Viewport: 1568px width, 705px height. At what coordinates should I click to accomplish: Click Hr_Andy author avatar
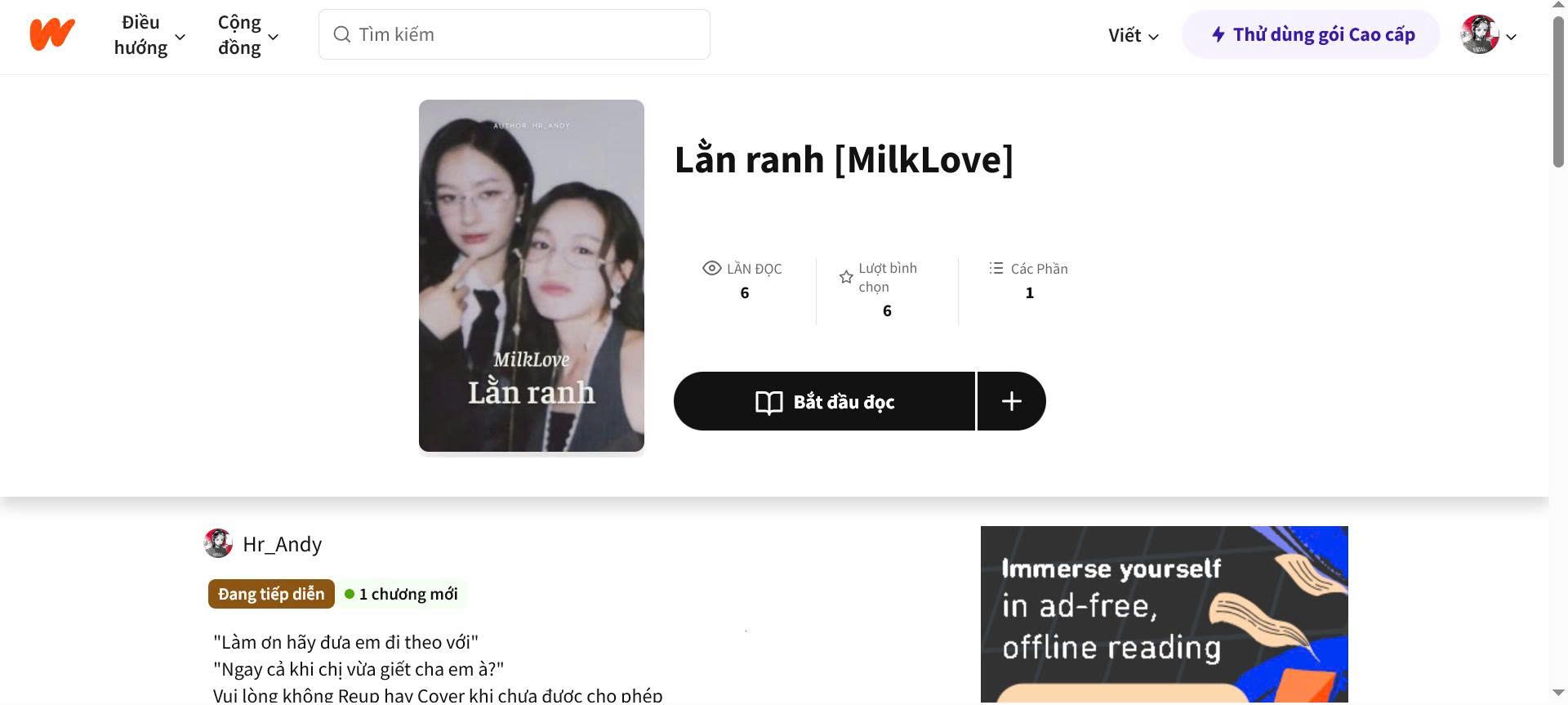(218, 543)
